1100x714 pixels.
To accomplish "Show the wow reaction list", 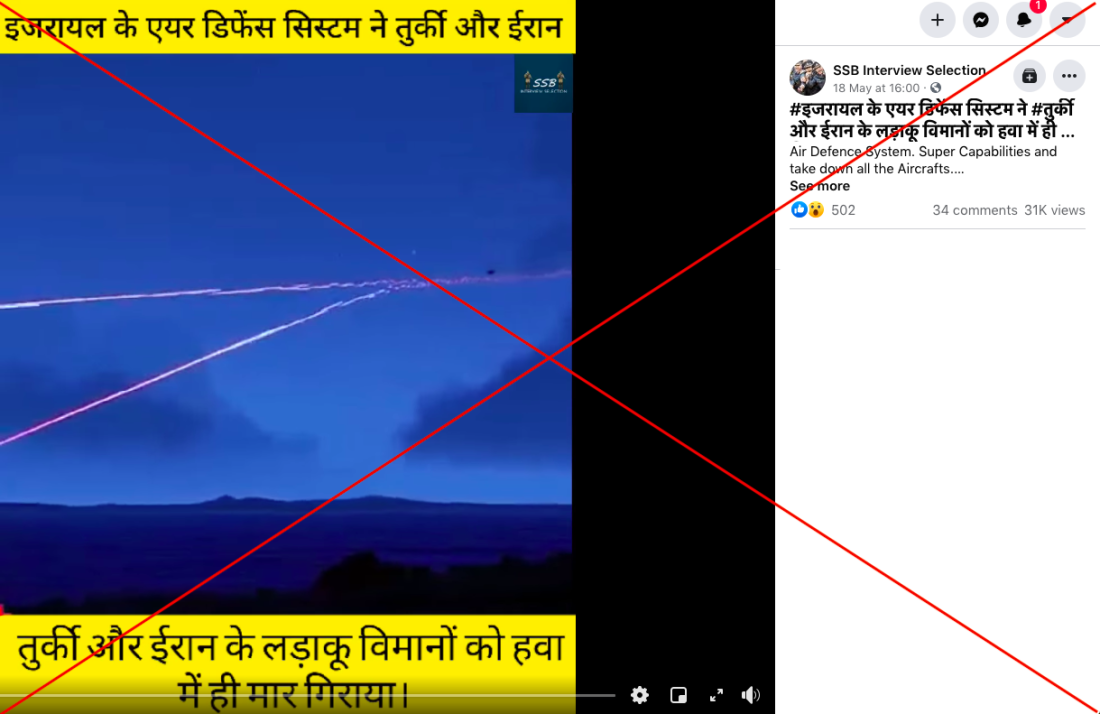I will pyautogui.click(x=815, y=210).
